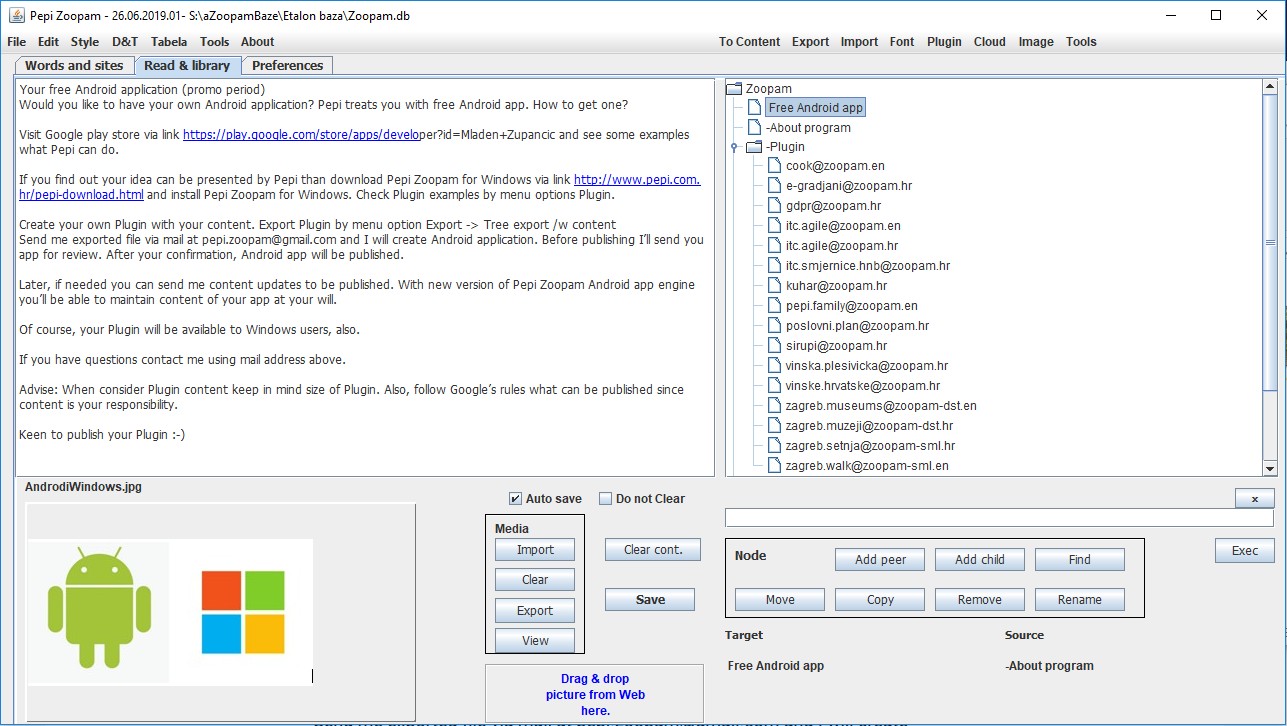This screenshot has width=1287, height=726.
Task: Click file icon beside zagreb.walk@zoopam-sml.en
Action: click(x=774, y=466)
